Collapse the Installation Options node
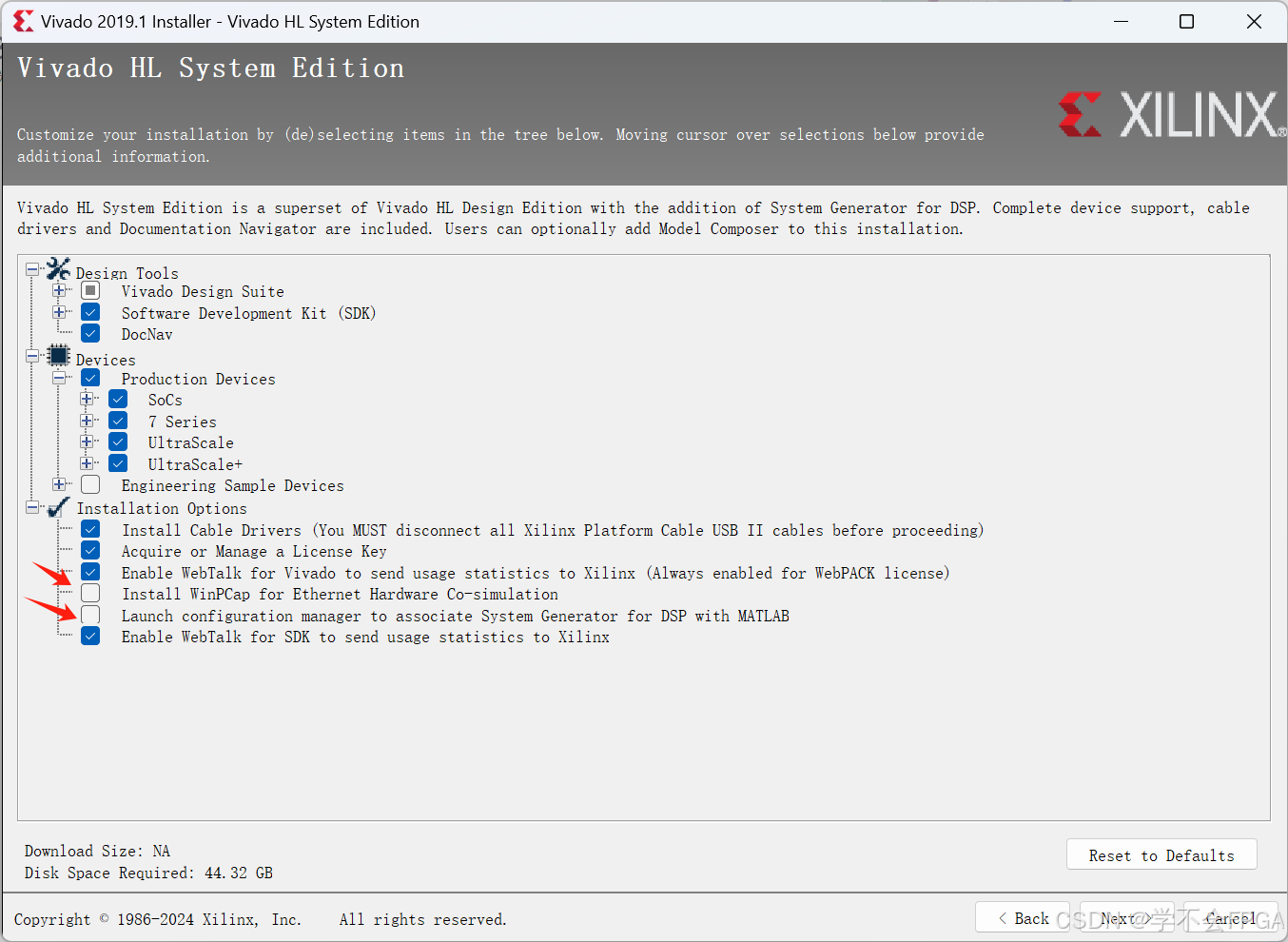 point(32,508)
